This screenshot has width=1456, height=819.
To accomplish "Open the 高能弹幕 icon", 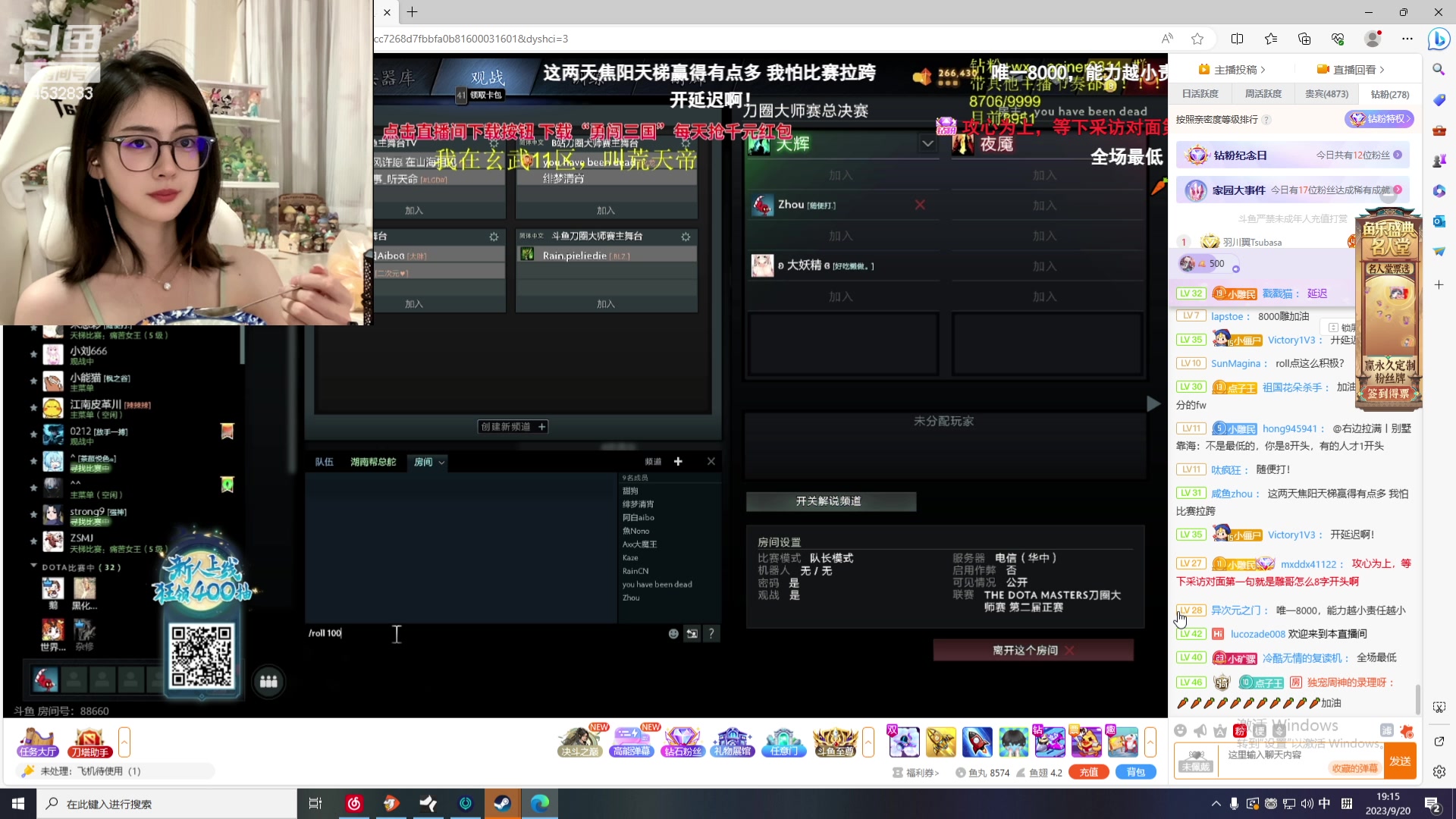I will pyautogui.click(x=632, y=742).
